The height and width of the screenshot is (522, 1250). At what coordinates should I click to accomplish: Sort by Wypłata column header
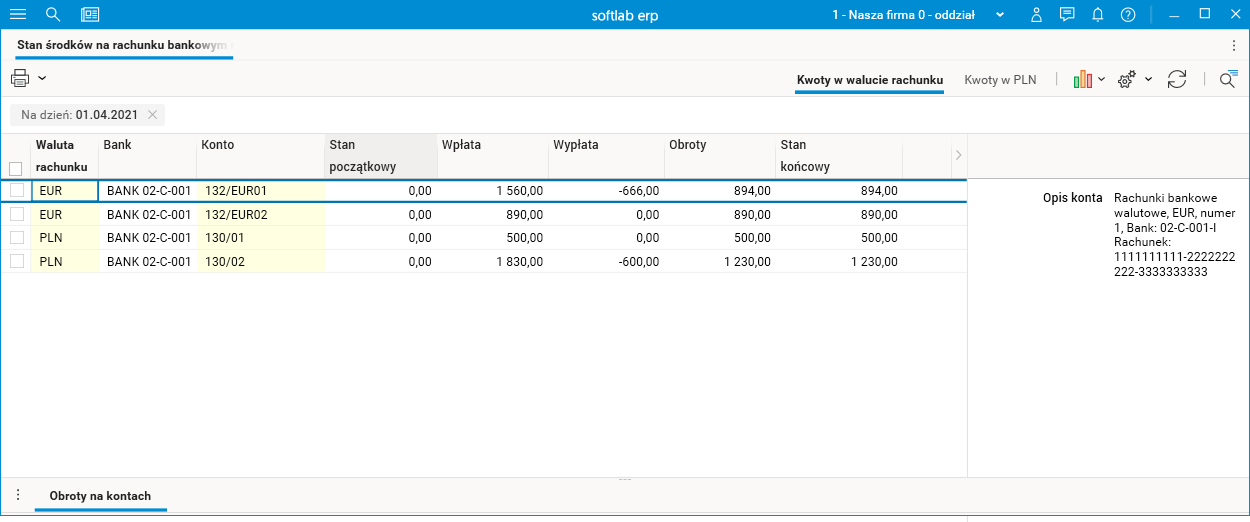606,155
